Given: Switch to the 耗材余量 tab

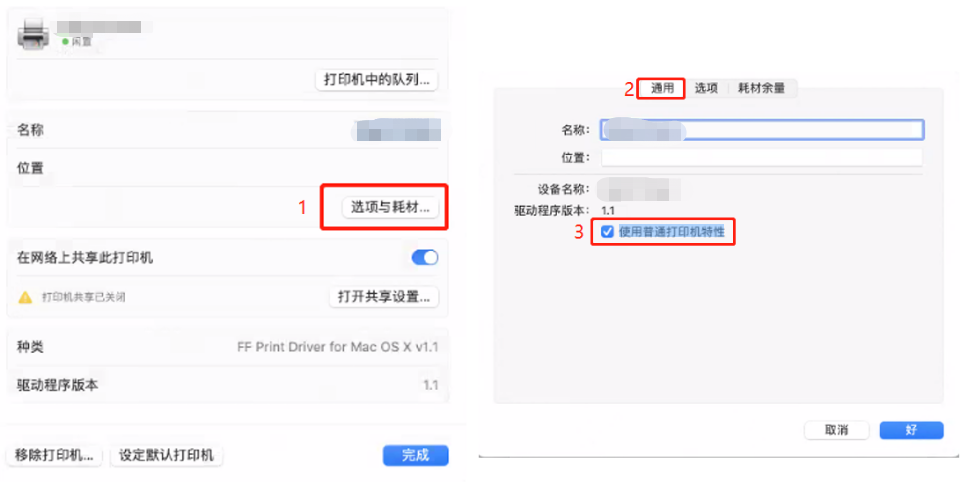Looking at the screenshot, I should click(x=761, y=88).
